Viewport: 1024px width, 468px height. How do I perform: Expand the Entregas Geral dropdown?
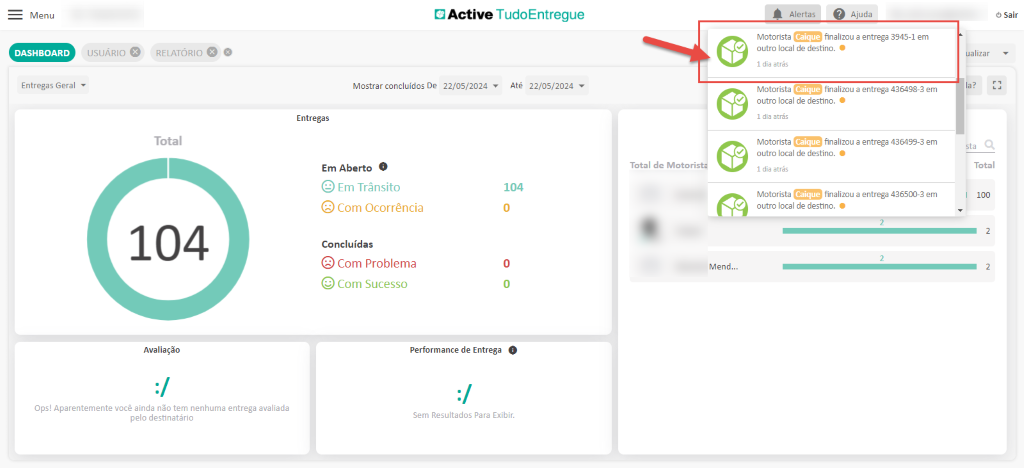point(53,85)
